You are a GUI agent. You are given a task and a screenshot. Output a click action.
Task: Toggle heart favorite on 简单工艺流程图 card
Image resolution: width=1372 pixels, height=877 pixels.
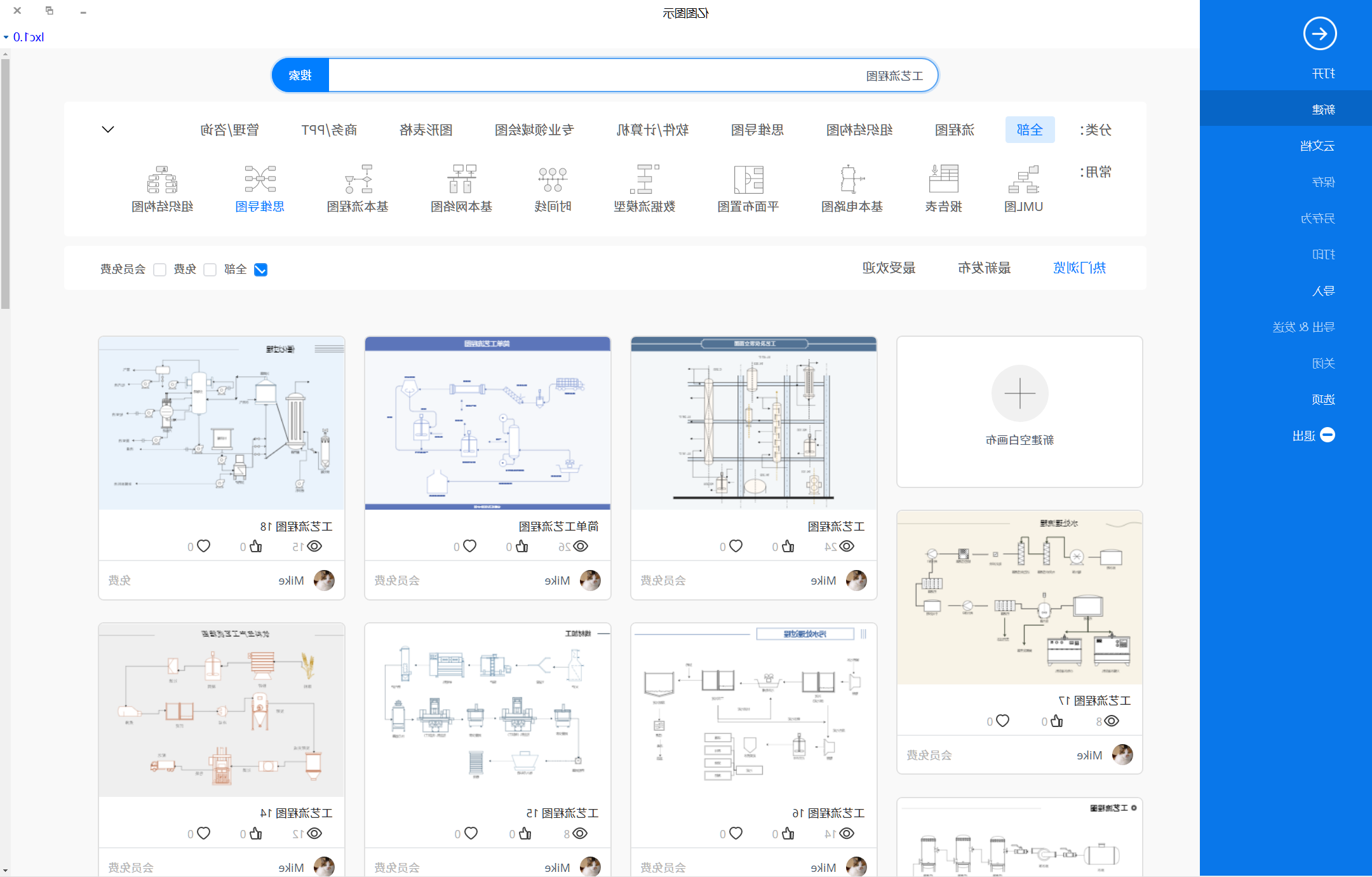[x=469, y=546]
